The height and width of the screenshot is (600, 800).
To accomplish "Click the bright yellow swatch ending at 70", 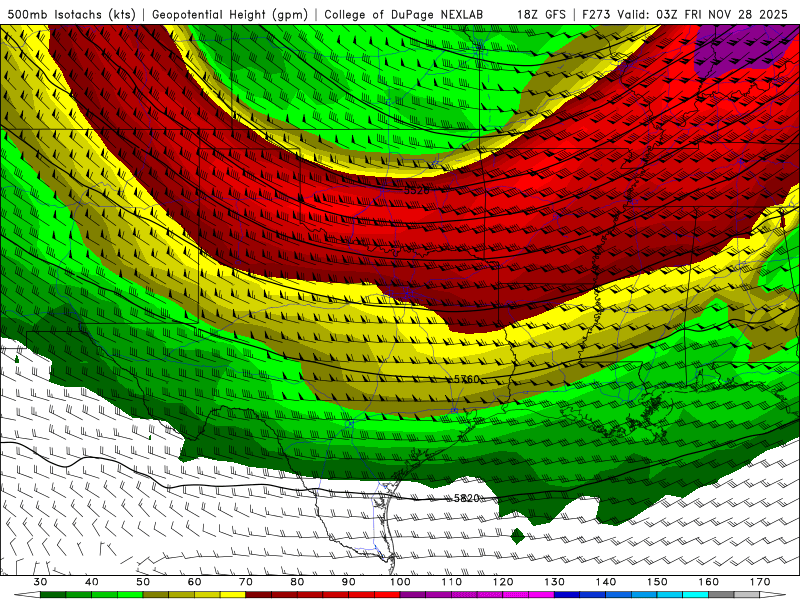I will coord(233,595).
